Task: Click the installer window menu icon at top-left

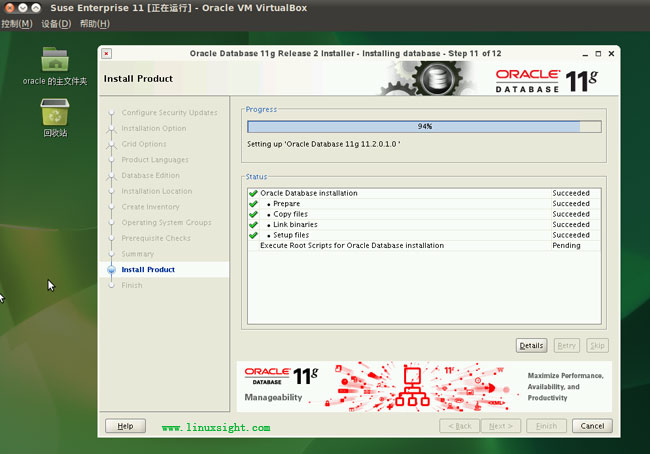Action: (107, 53)
